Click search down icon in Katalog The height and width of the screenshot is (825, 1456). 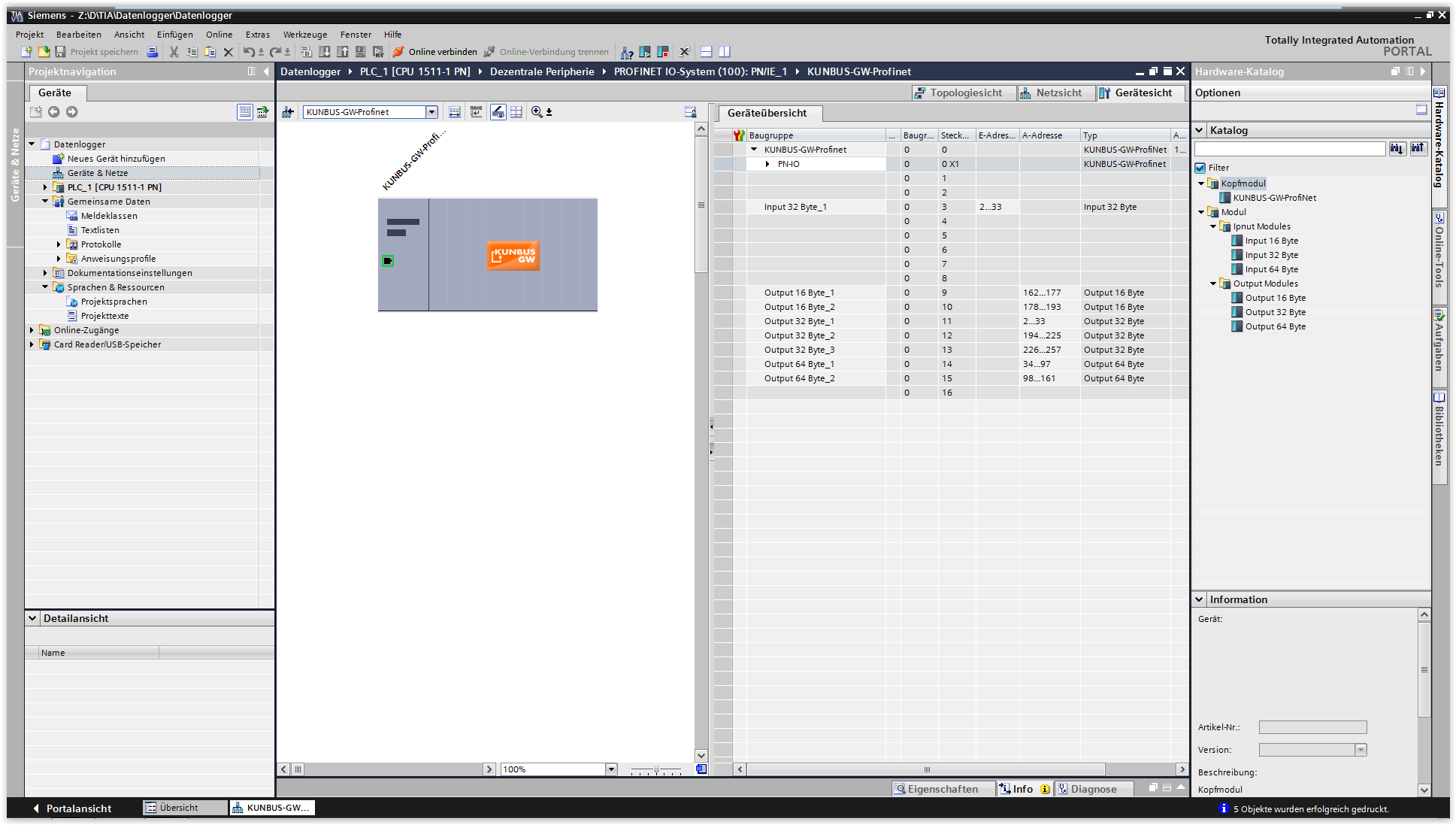tap(1397, 148)
